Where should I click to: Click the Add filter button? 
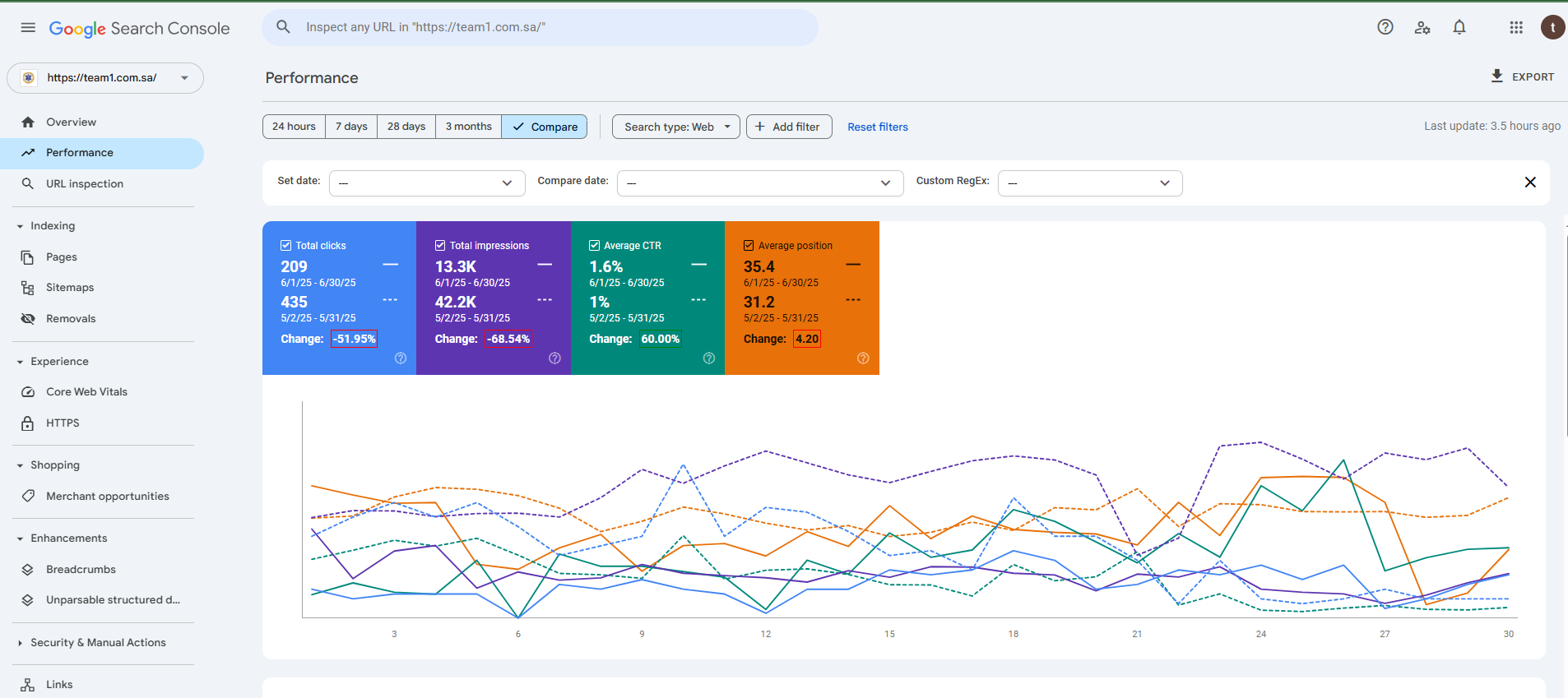[x=789, y=127]
